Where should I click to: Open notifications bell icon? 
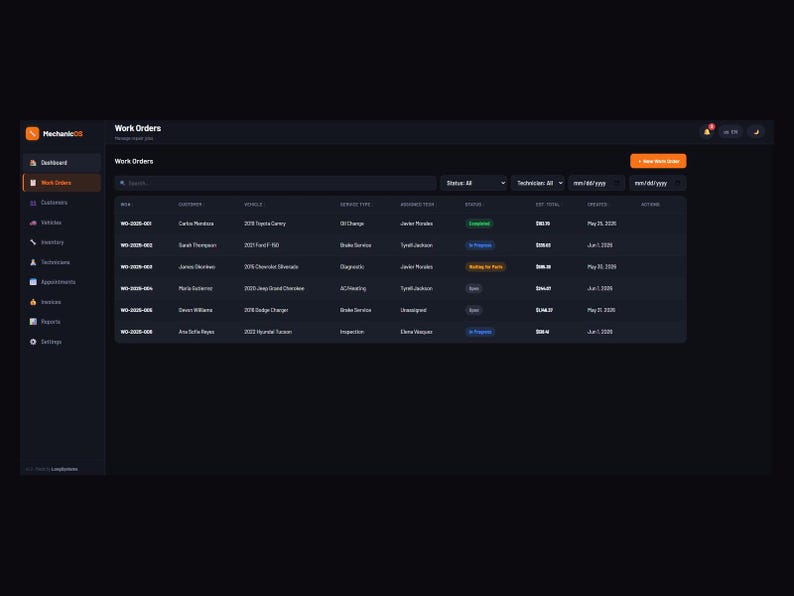(707, 132)
